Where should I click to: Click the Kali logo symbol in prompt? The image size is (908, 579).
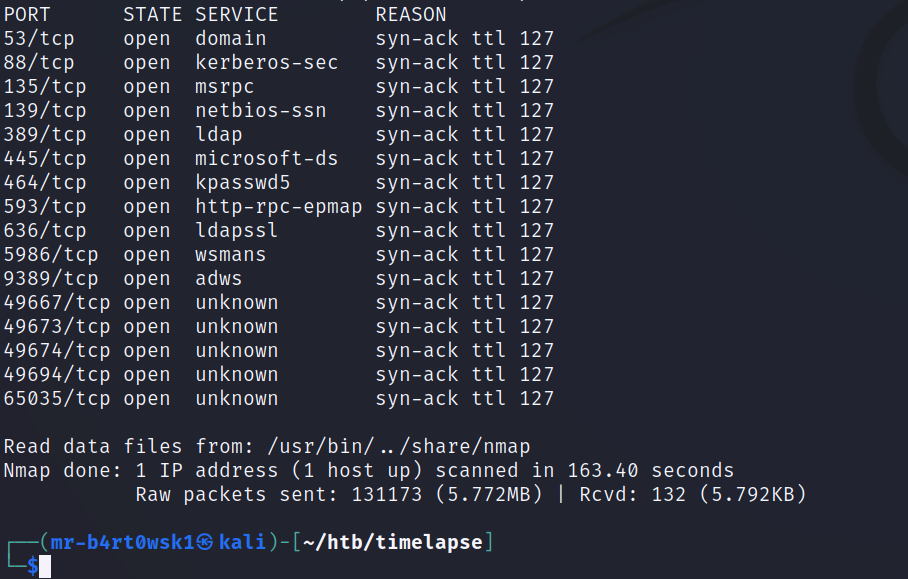click(x=204, y=542)
